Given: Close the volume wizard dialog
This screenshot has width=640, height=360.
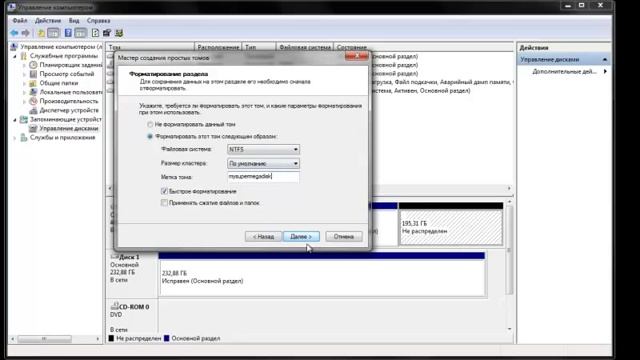Looking at the screenshot, I should click(x=356, y=56).
